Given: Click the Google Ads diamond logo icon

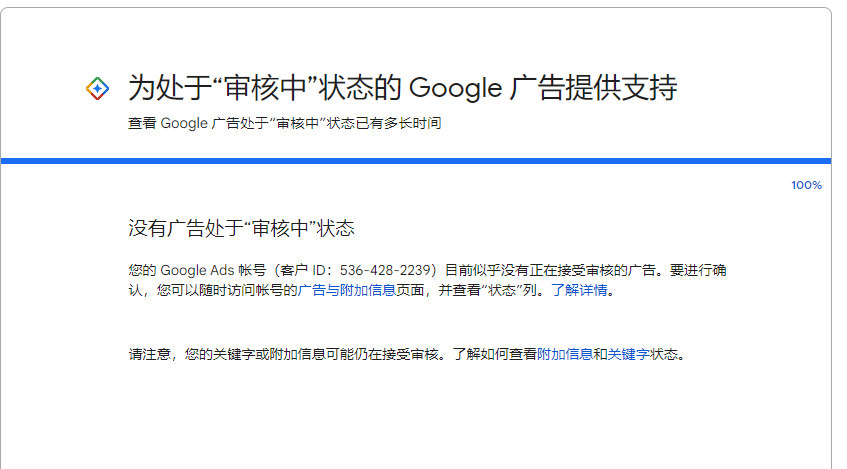Looking at the screenshot, I should click(97, 89).
